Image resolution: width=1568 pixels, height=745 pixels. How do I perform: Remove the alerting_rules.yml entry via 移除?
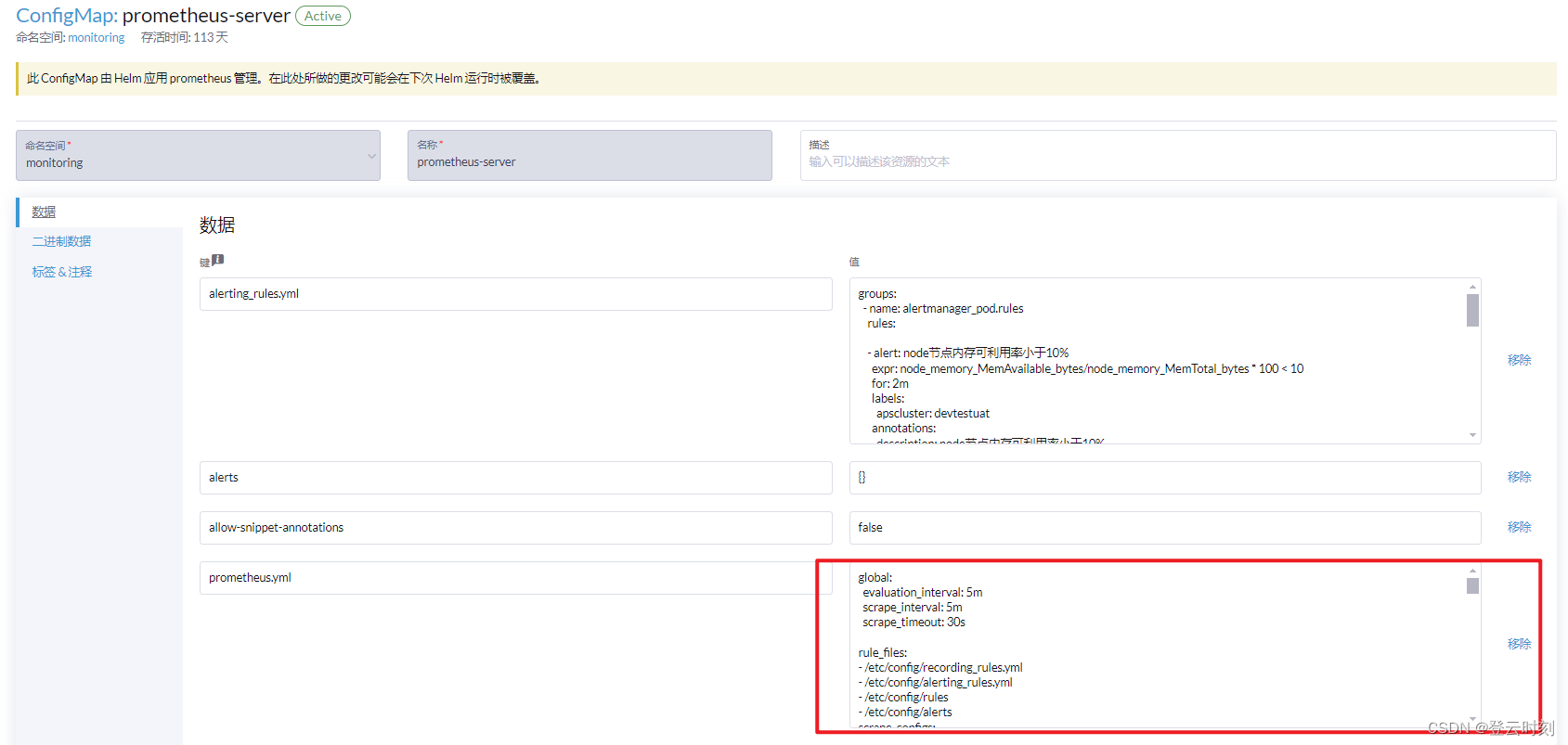click(x=1520, y=360)
